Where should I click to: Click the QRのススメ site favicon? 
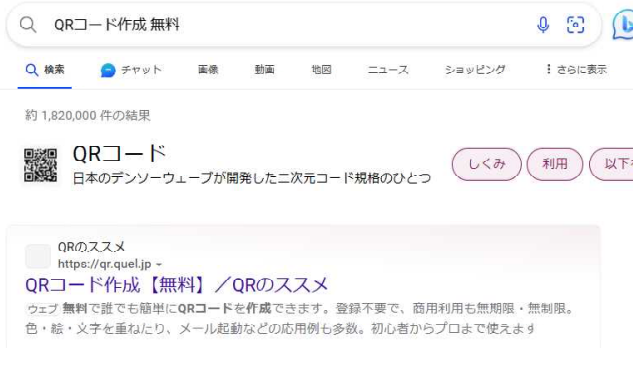[38, 256]
